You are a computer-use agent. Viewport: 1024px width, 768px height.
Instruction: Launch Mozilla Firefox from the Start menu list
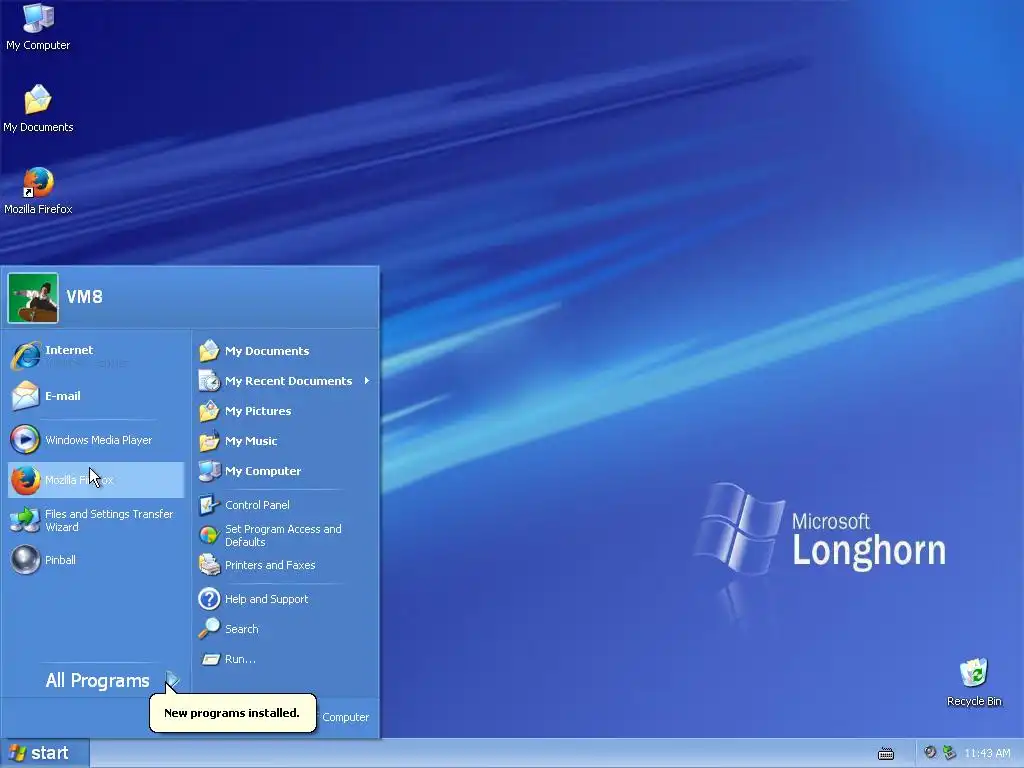point(96,480)
